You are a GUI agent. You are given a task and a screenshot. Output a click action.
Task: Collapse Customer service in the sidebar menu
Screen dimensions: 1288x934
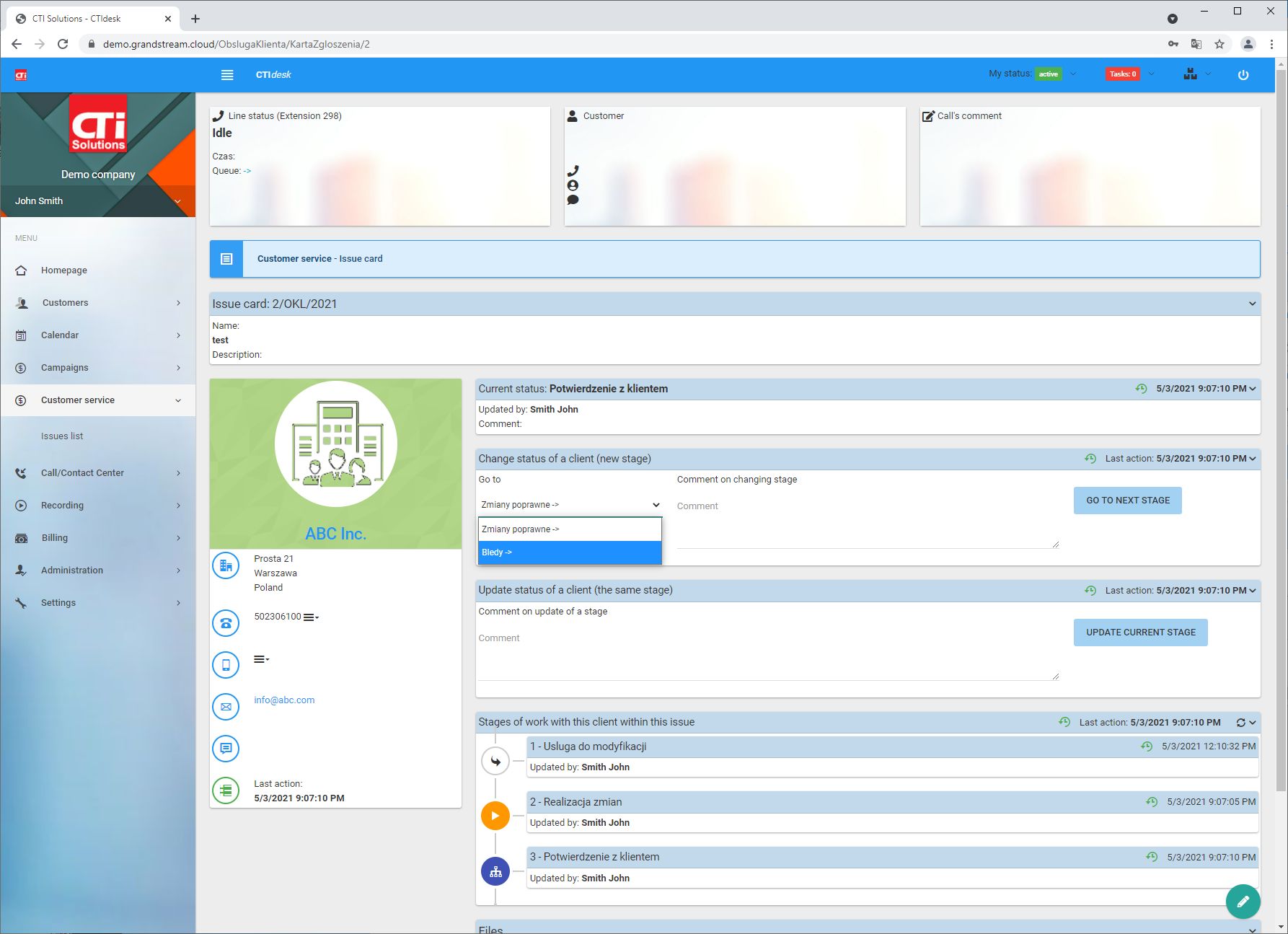[x=98, y=400]
